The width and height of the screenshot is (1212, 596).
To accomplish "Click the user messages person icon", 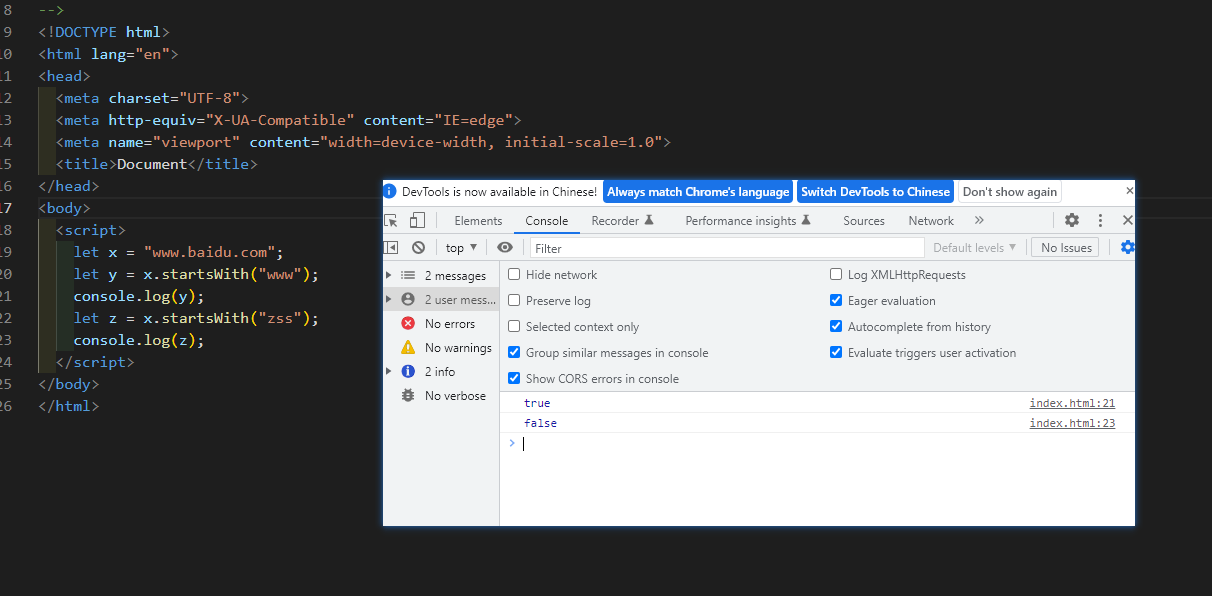I will click(408, 299).
